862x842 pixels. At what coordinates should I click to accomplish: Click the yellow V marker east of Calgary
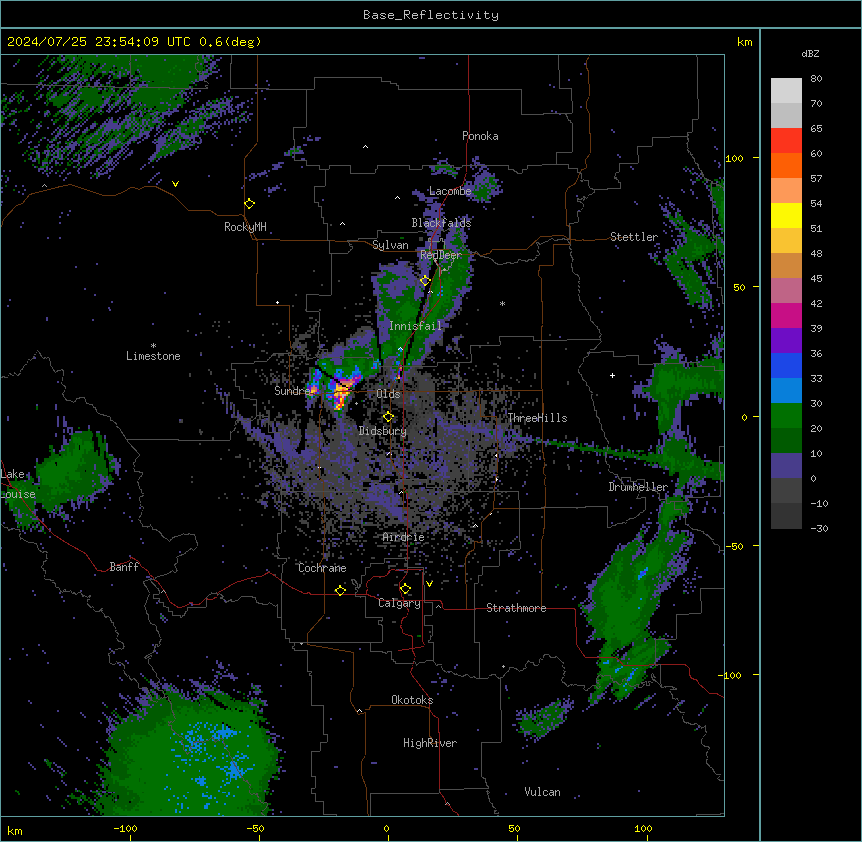(429, 584)
